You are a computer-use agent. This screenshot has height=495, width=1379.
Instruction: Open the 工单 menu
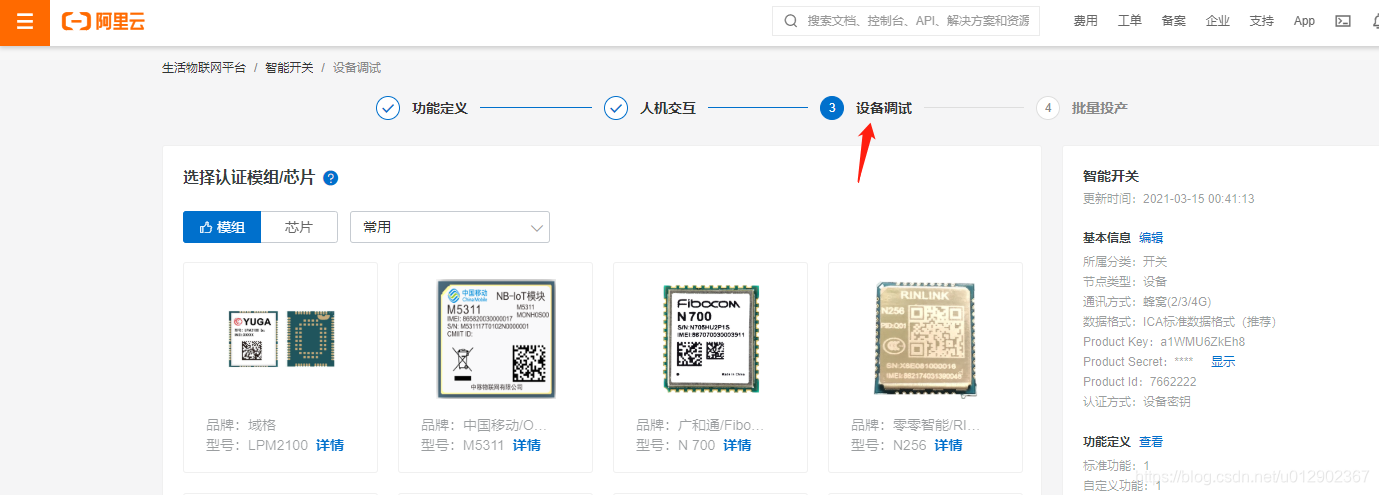pos(1129,21)
